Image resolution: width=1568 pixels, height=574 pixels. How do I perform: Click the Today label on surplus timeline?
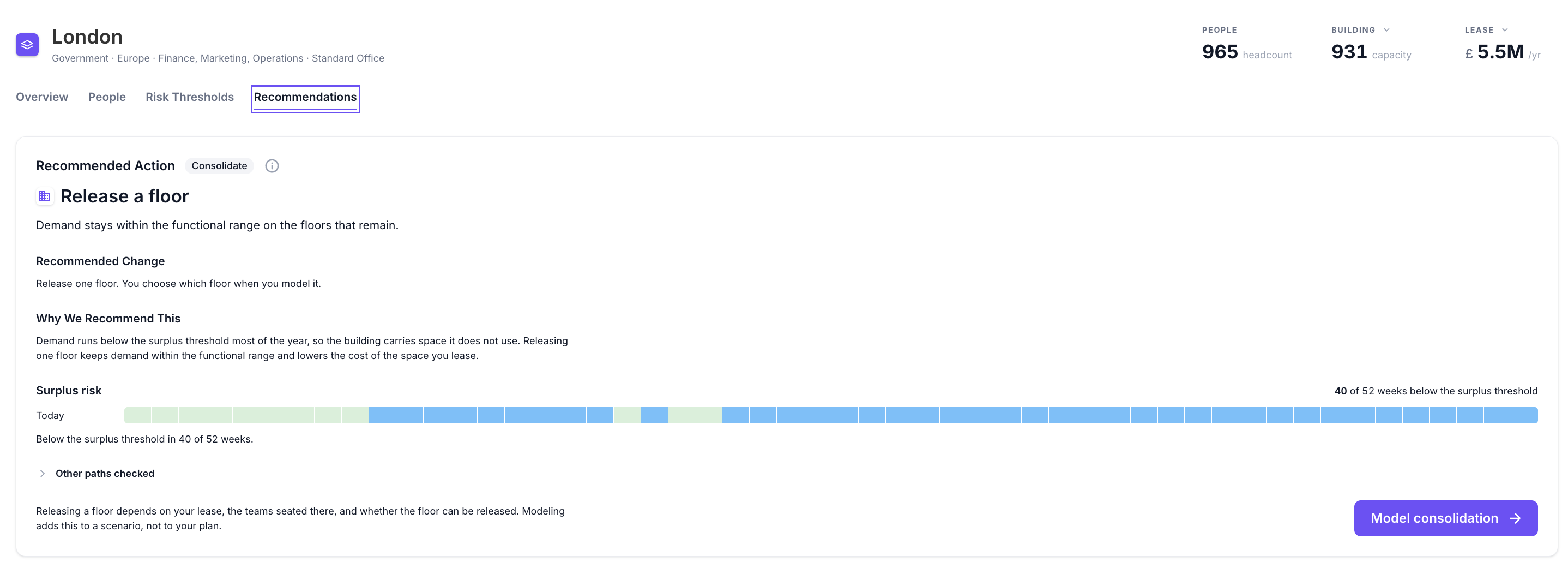50,416
